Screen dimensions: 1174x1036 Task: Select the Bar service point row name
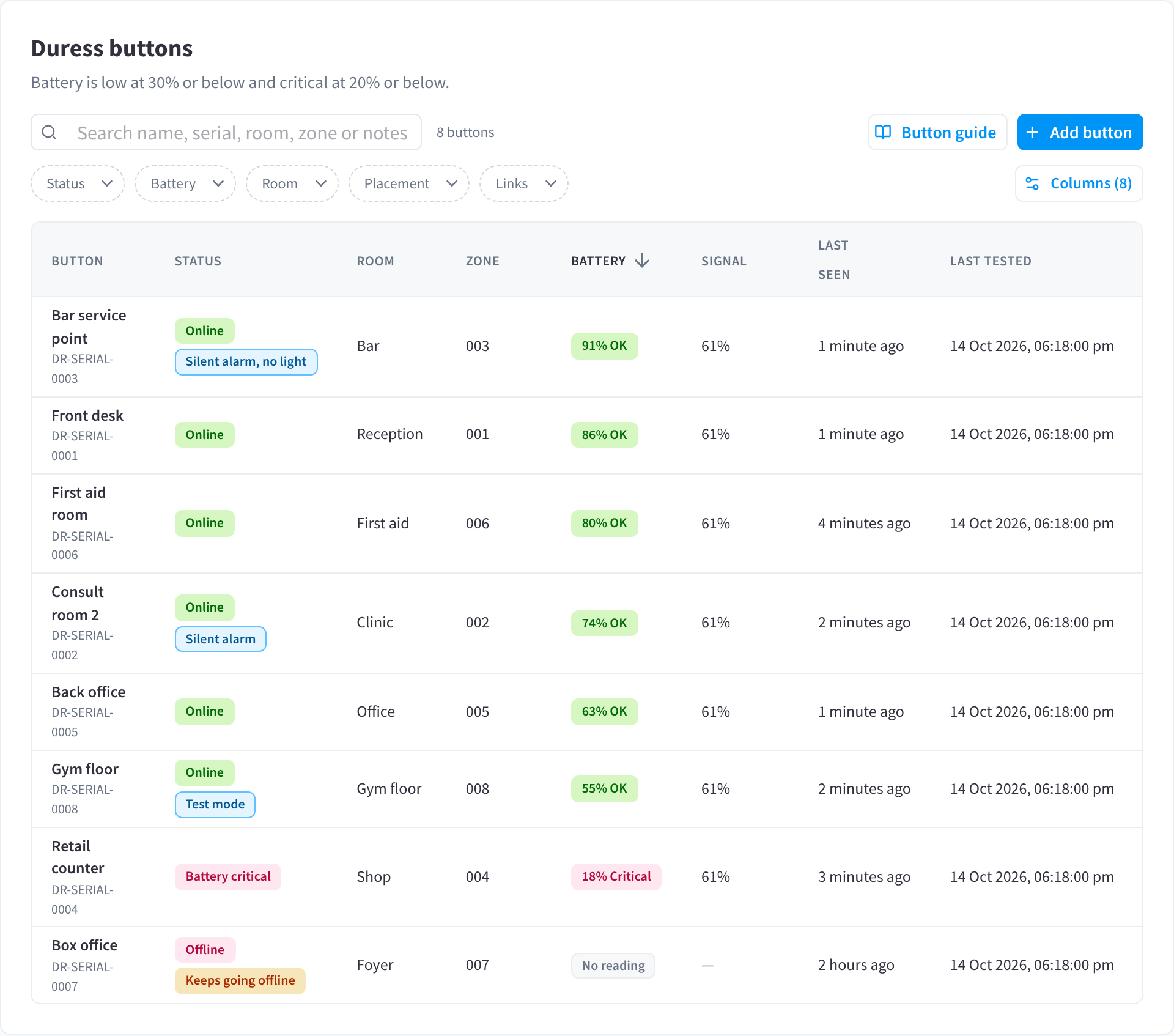[x=89, y=327]
